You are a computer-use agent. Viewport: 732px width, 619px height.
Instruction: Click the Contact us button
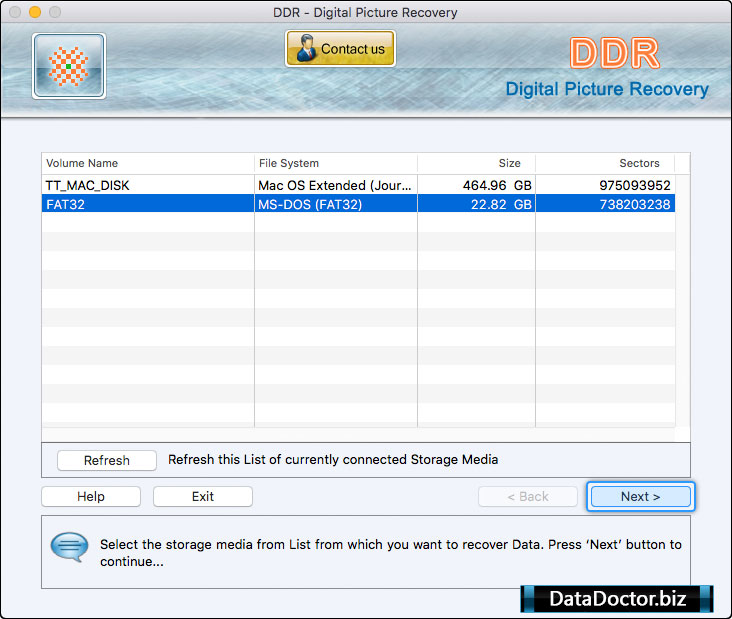(x=340, y=49)
